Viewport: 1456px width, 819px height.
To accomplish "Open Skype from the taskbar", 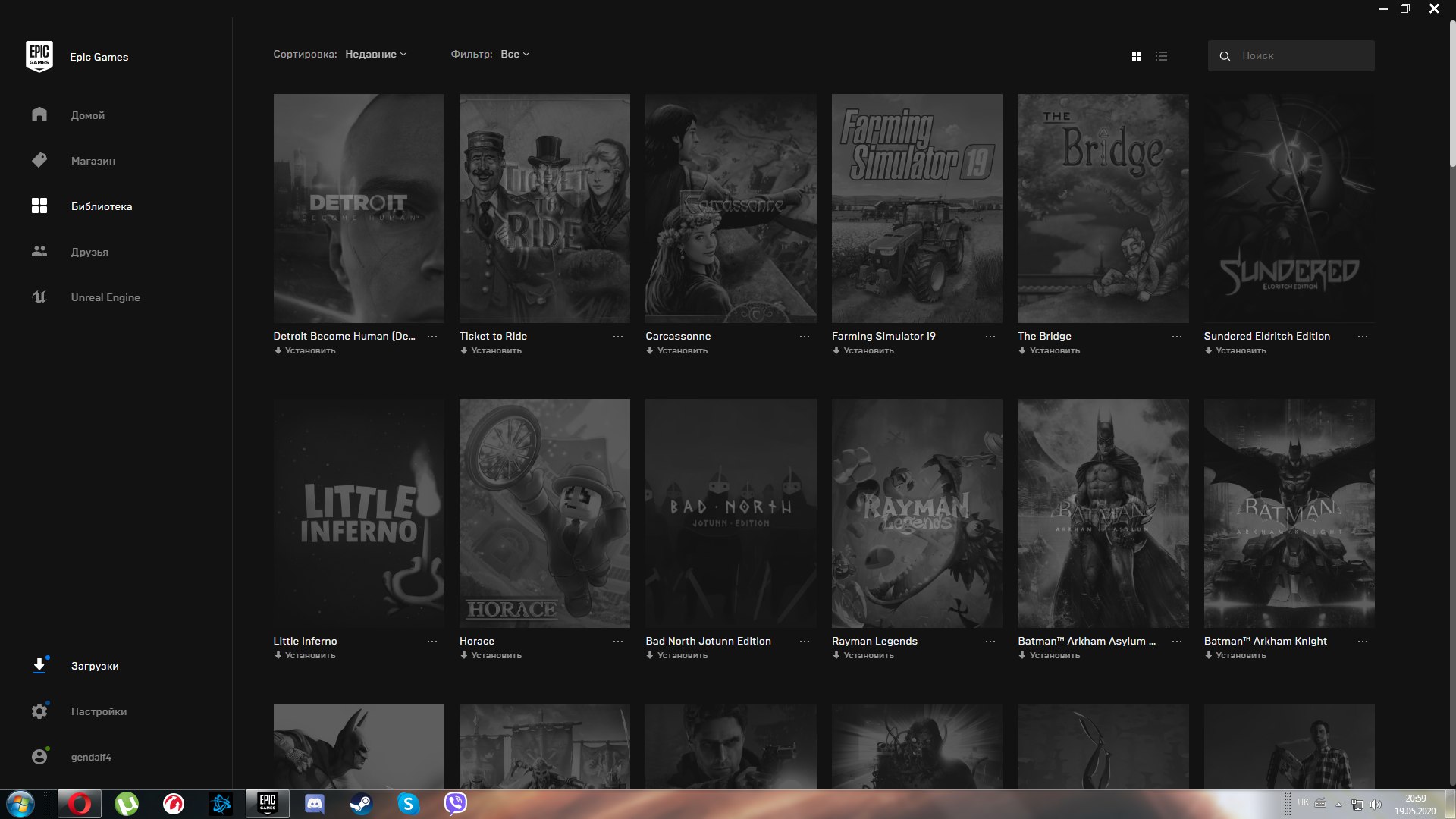I will (x=408, y=804).
